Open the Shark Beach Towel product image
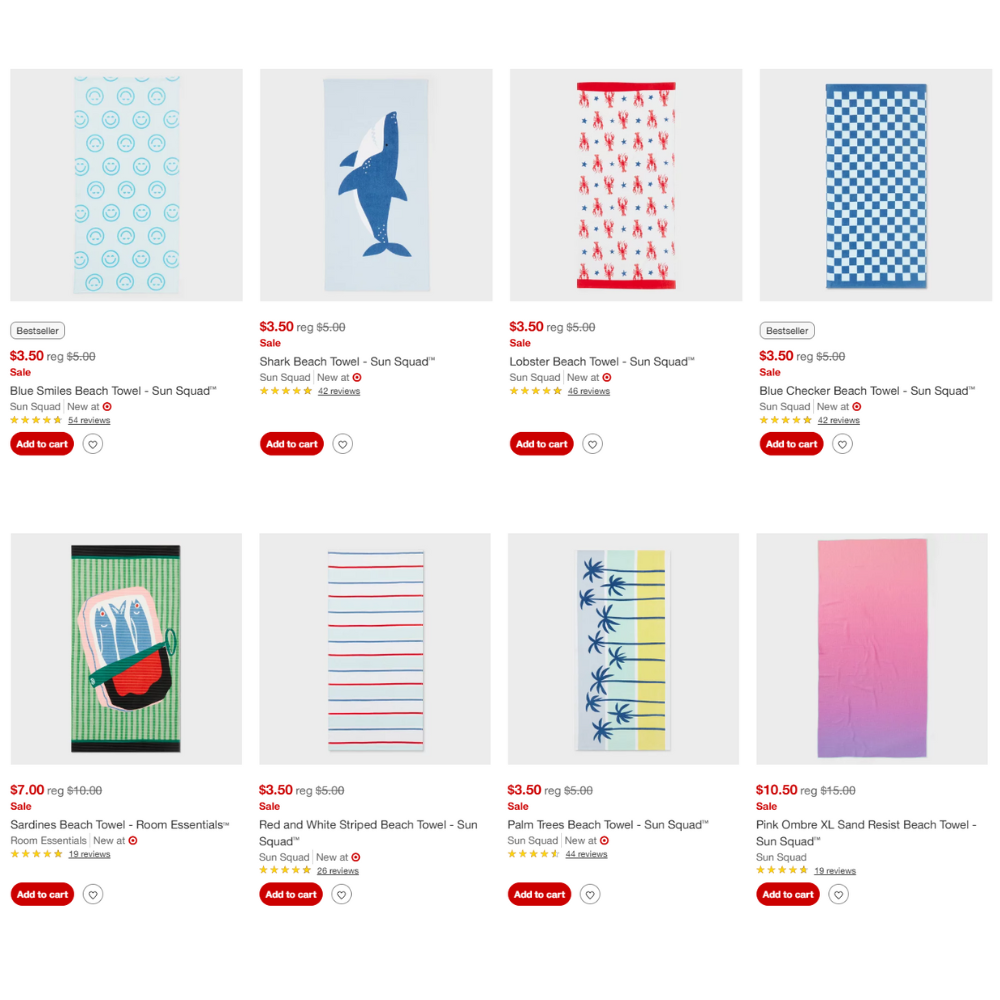 [376, 185]
